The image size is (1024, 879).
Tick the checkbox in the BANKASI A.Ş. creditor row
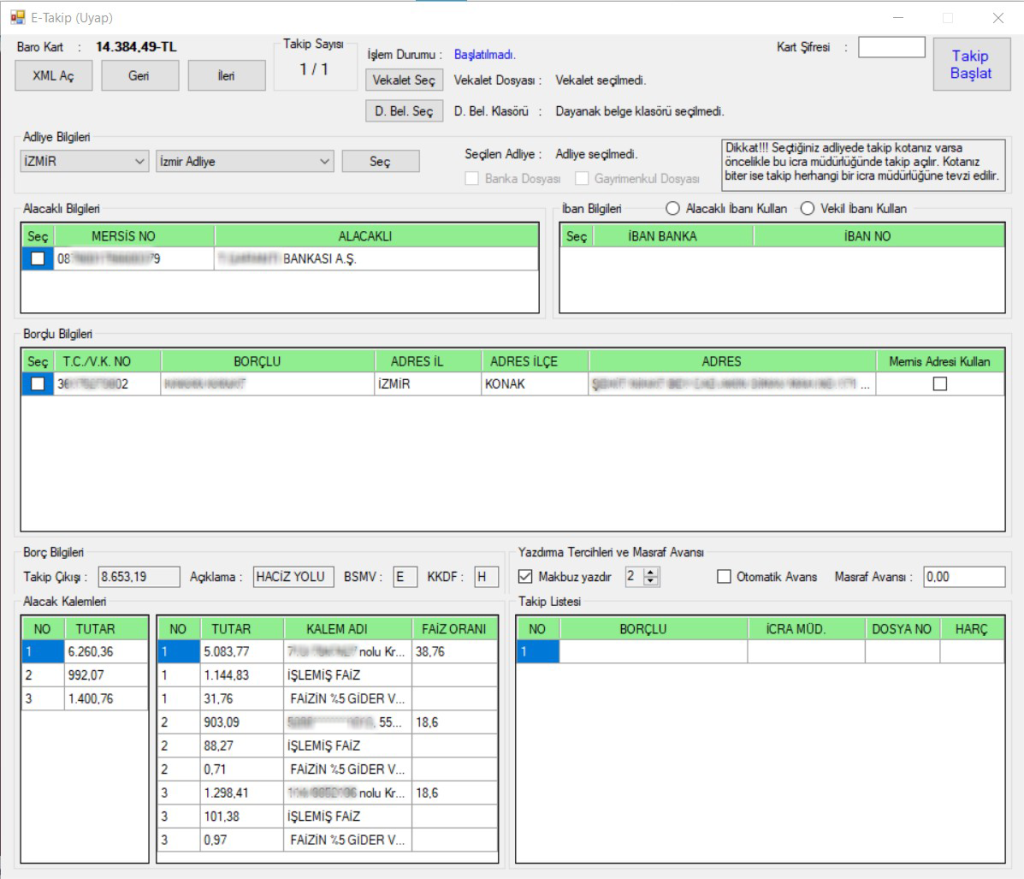point(38,259)
